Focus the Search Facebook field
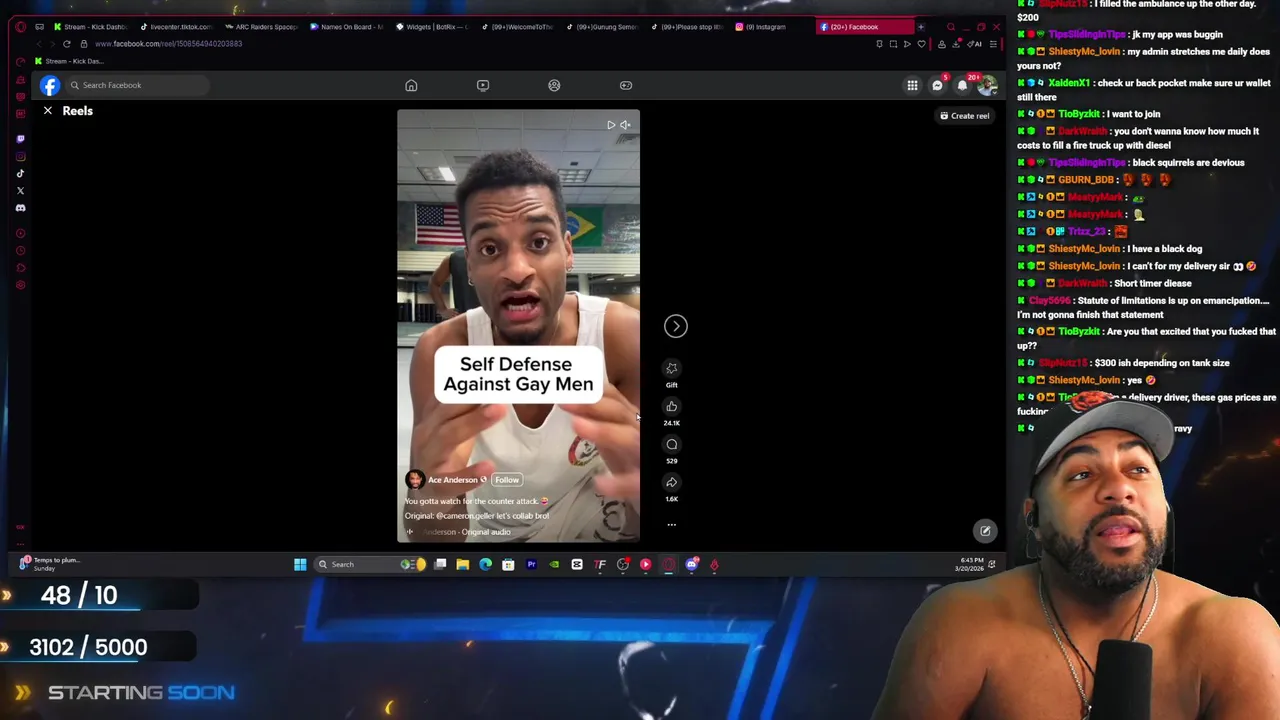 137,85
